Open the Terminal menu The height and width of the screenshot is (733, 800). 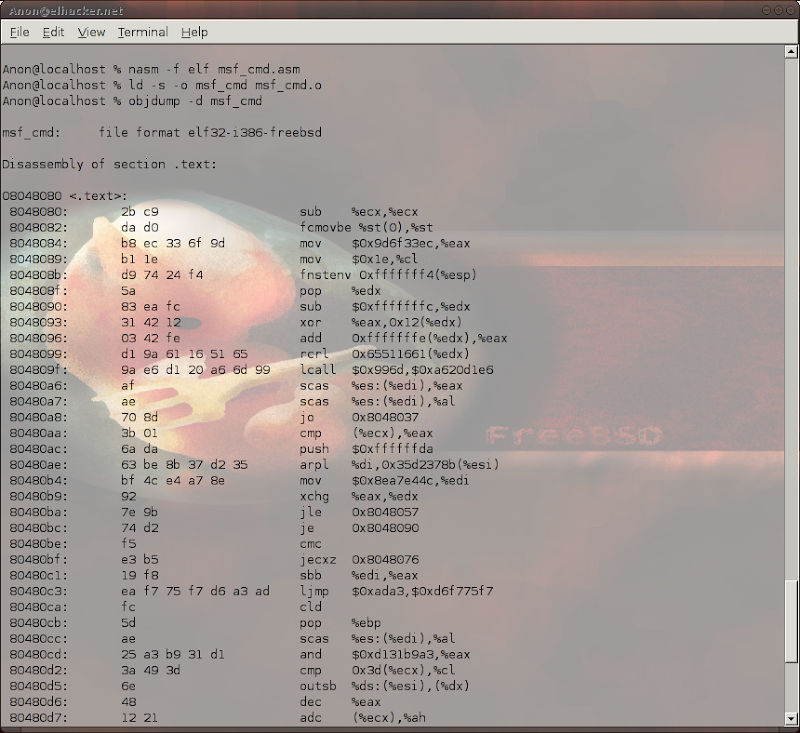click(142, 32)
